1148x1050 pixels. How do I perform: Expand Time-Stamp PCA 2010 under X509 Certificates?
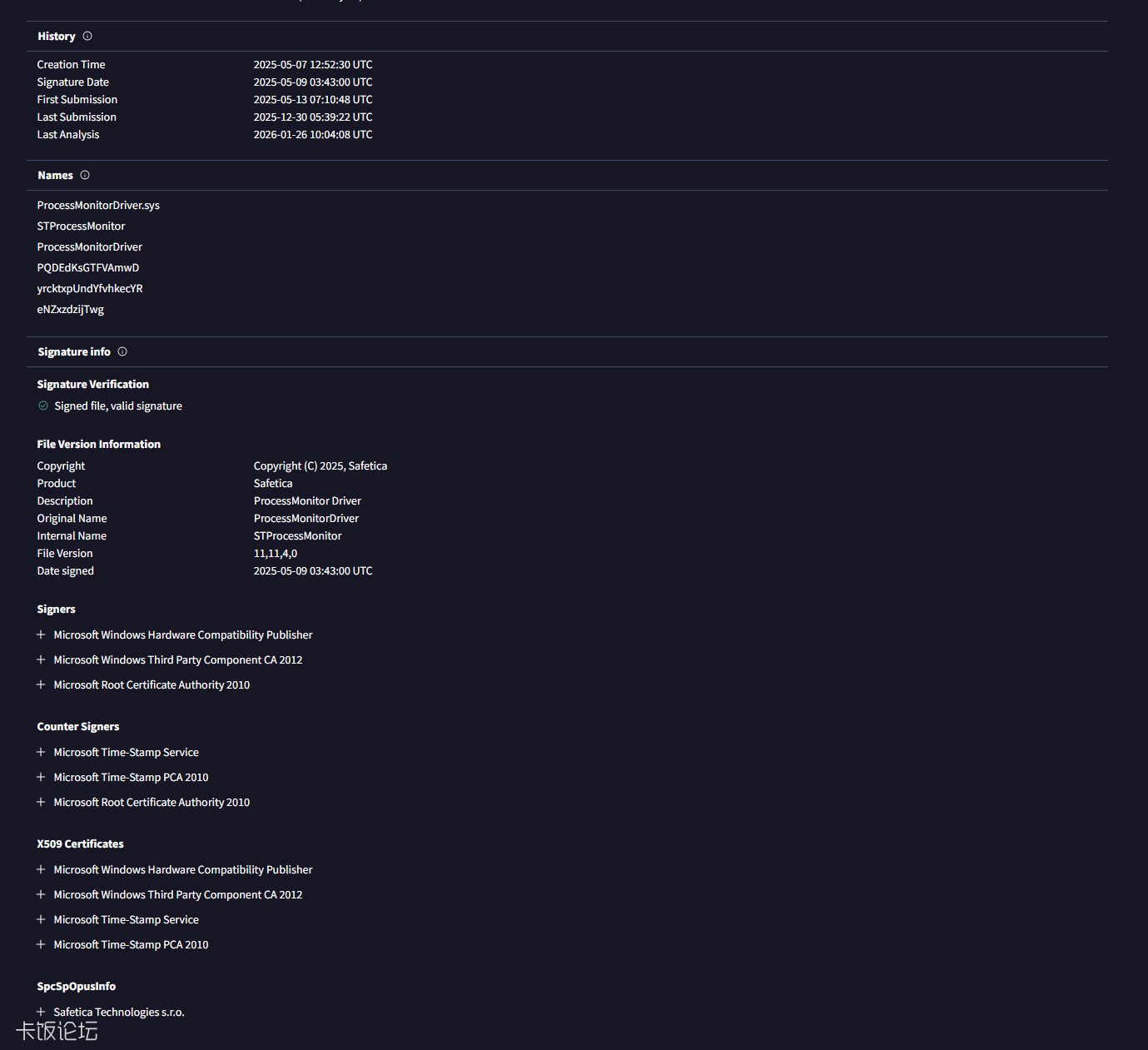click(x=41, y=945)
